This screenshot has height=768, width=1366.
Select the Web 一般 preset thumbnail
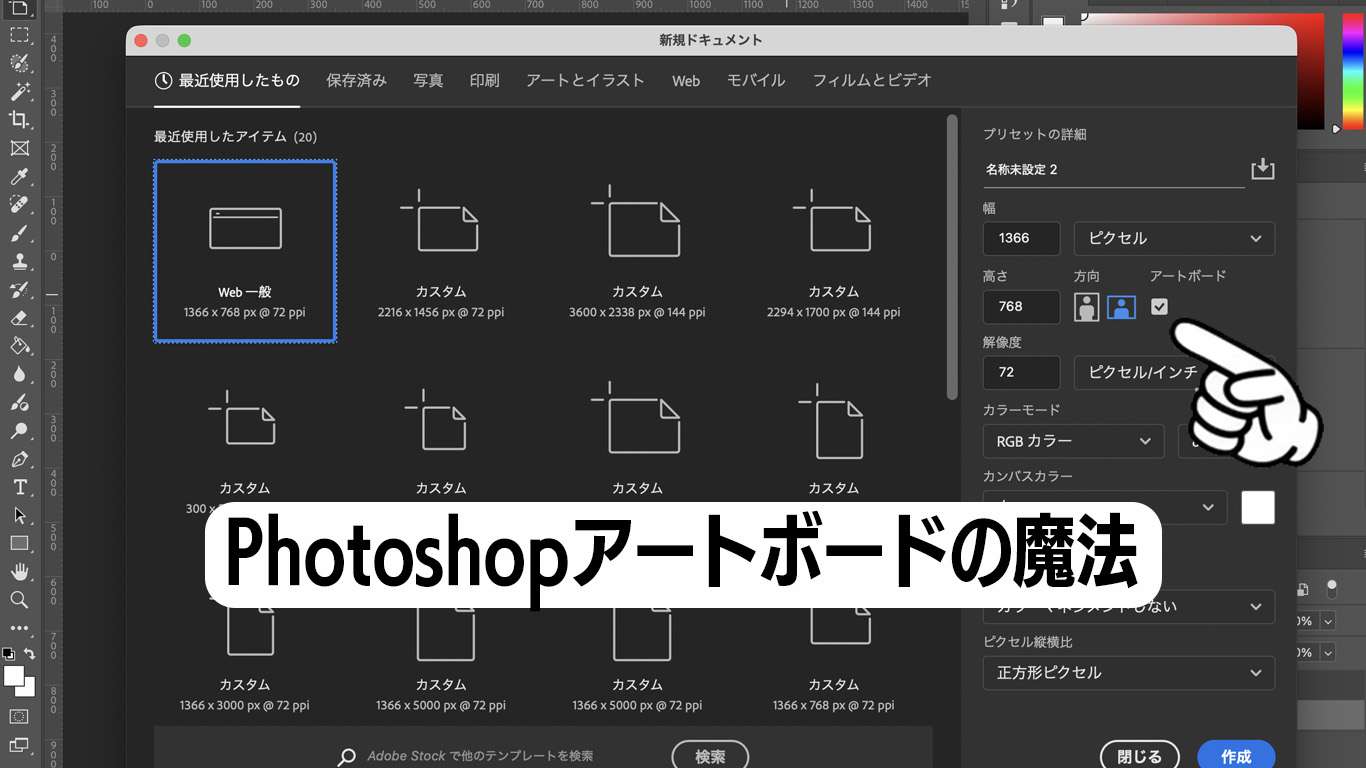click(x=245, y=251)
